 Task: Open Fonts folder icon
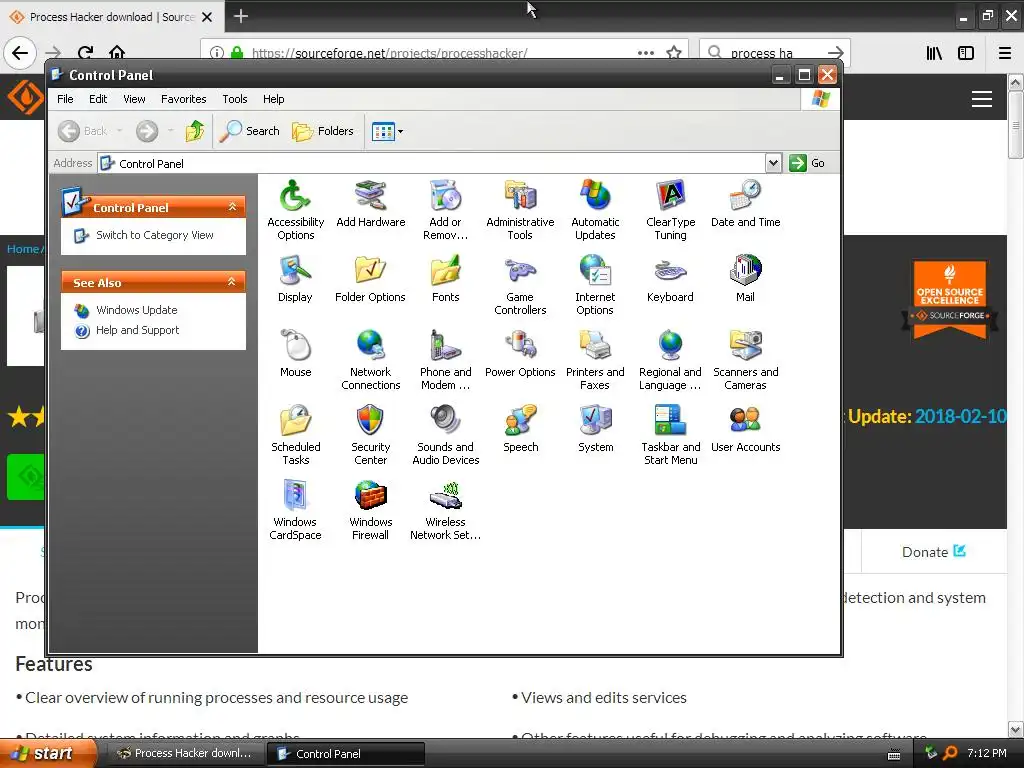point(445,279)
